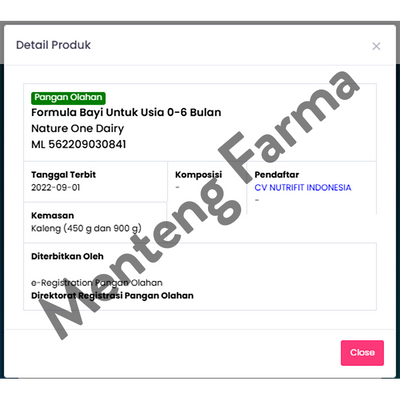Click the Nature One Dairy brand text
Image resolution: width=400 pixels, height=400 pixels.
pyautogui.click(x=77, y=128)
